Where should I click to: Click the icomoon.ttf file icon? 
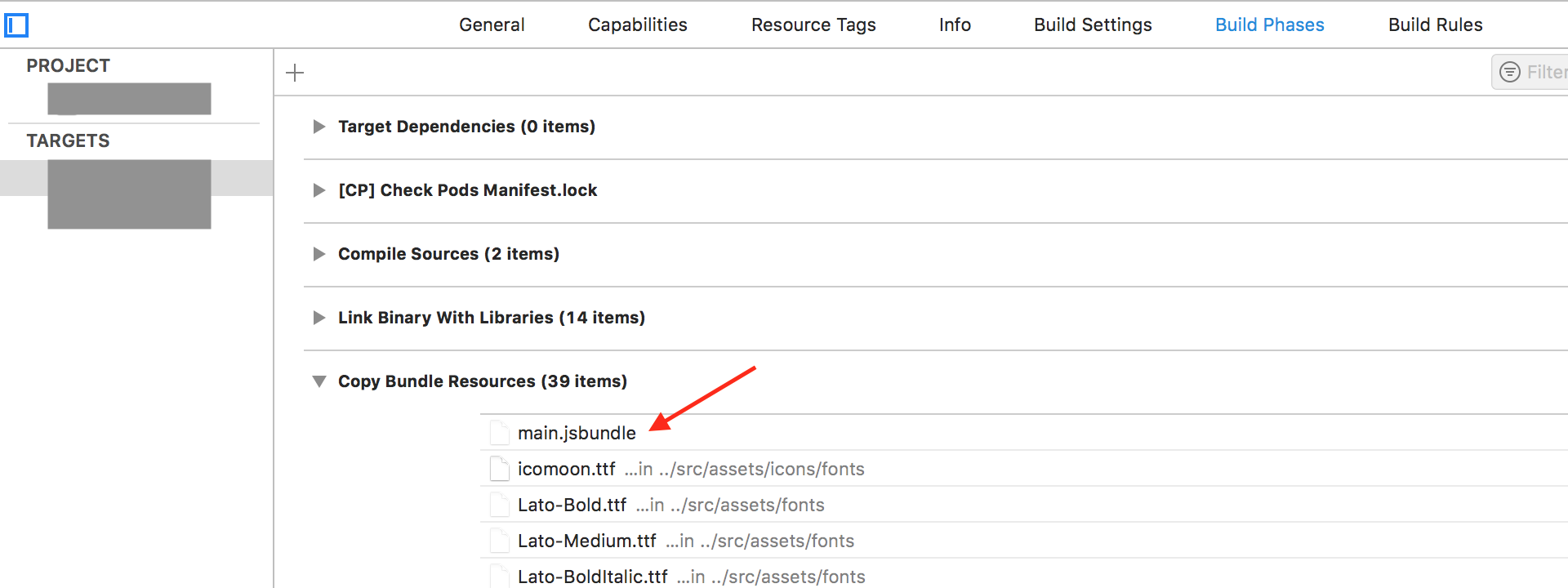499,469
